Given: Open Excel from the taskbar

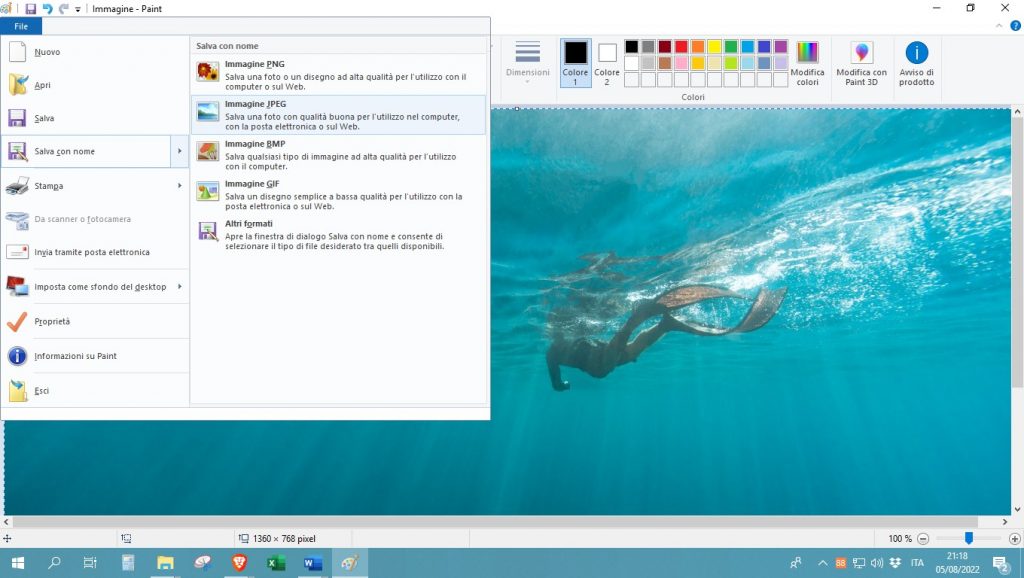Looking at the screenshot, I should tap(276, 563).
